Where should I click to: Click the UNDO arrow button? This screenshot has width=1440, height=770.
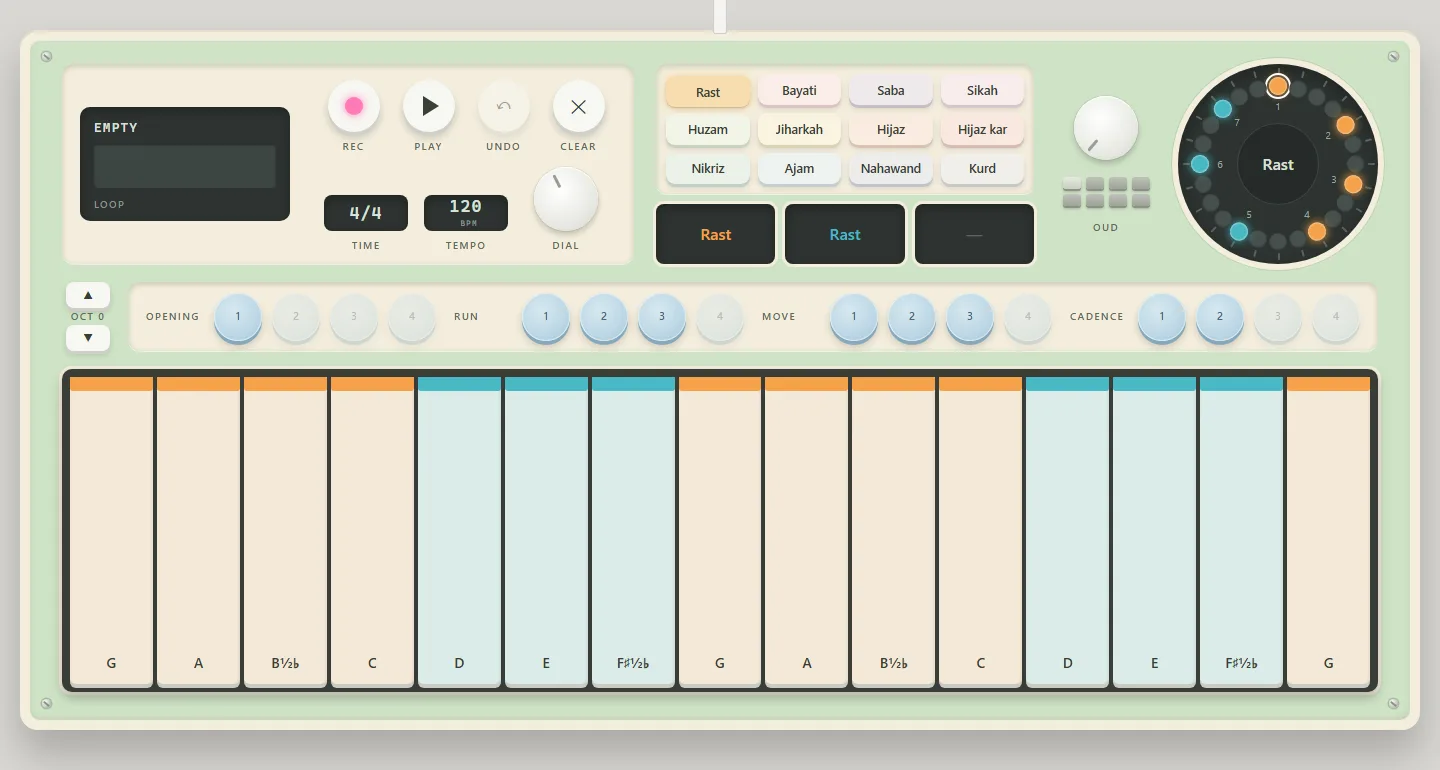tap(504, 106)
